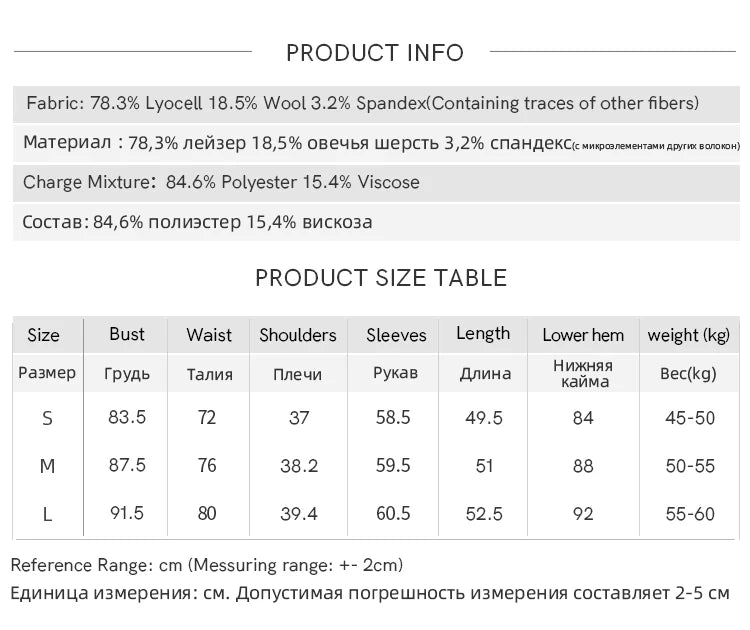The width and height of the screenshot is (750, 630).
Task: Click the Нижняя кайма header cell
Action: point(583,374)
